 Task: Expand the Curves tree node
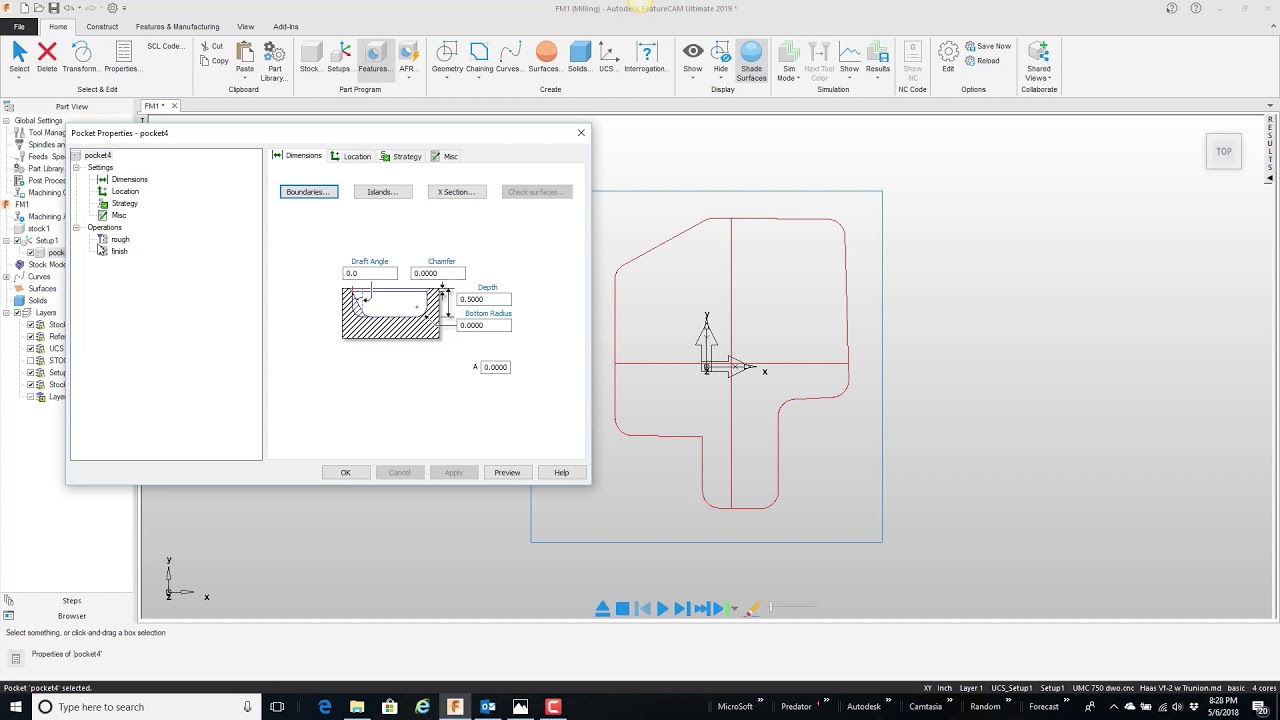(6, 277)
